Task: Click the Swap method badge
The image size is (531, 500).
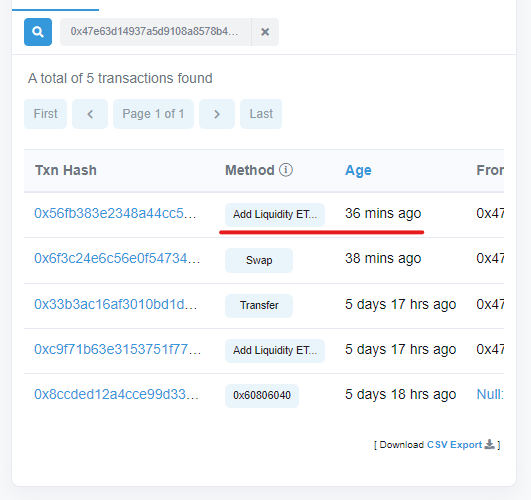Action: pyautogui.click(x=259, y=260)
